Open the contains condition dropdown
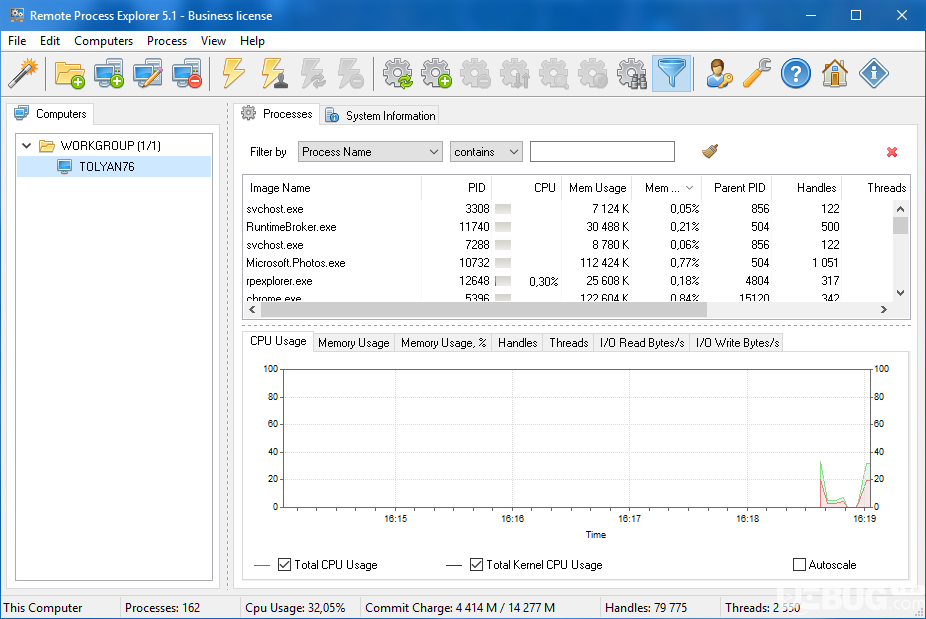Viewport: 926px width, 619px height. (486, 152)
